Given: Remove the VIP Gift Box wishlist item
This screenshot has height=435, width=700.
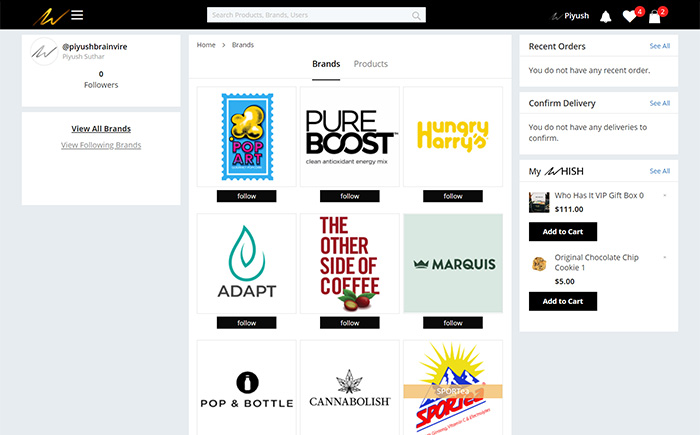Looking at the screenshot, I should [x=665, y=196].
